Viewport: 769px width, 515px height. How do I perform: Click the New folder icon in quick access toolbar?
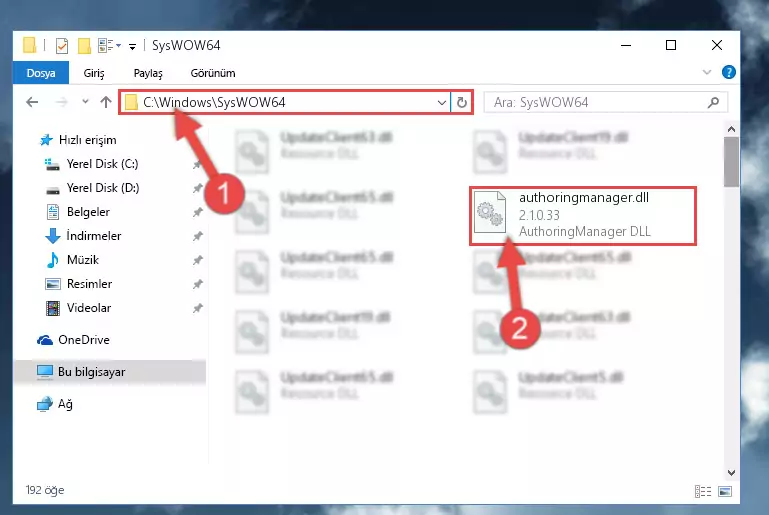click(84, 46)
